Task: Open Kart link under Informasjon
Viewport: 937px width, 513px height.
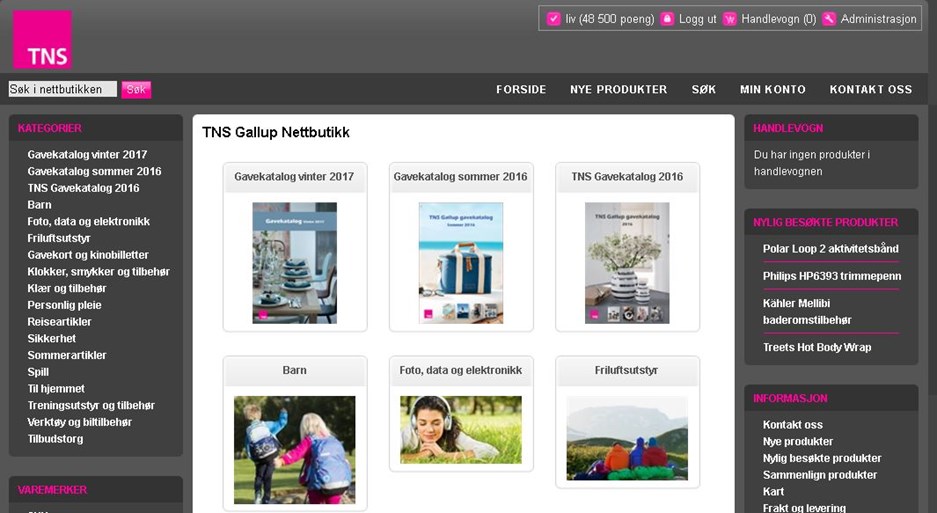Action: (773, 491)
